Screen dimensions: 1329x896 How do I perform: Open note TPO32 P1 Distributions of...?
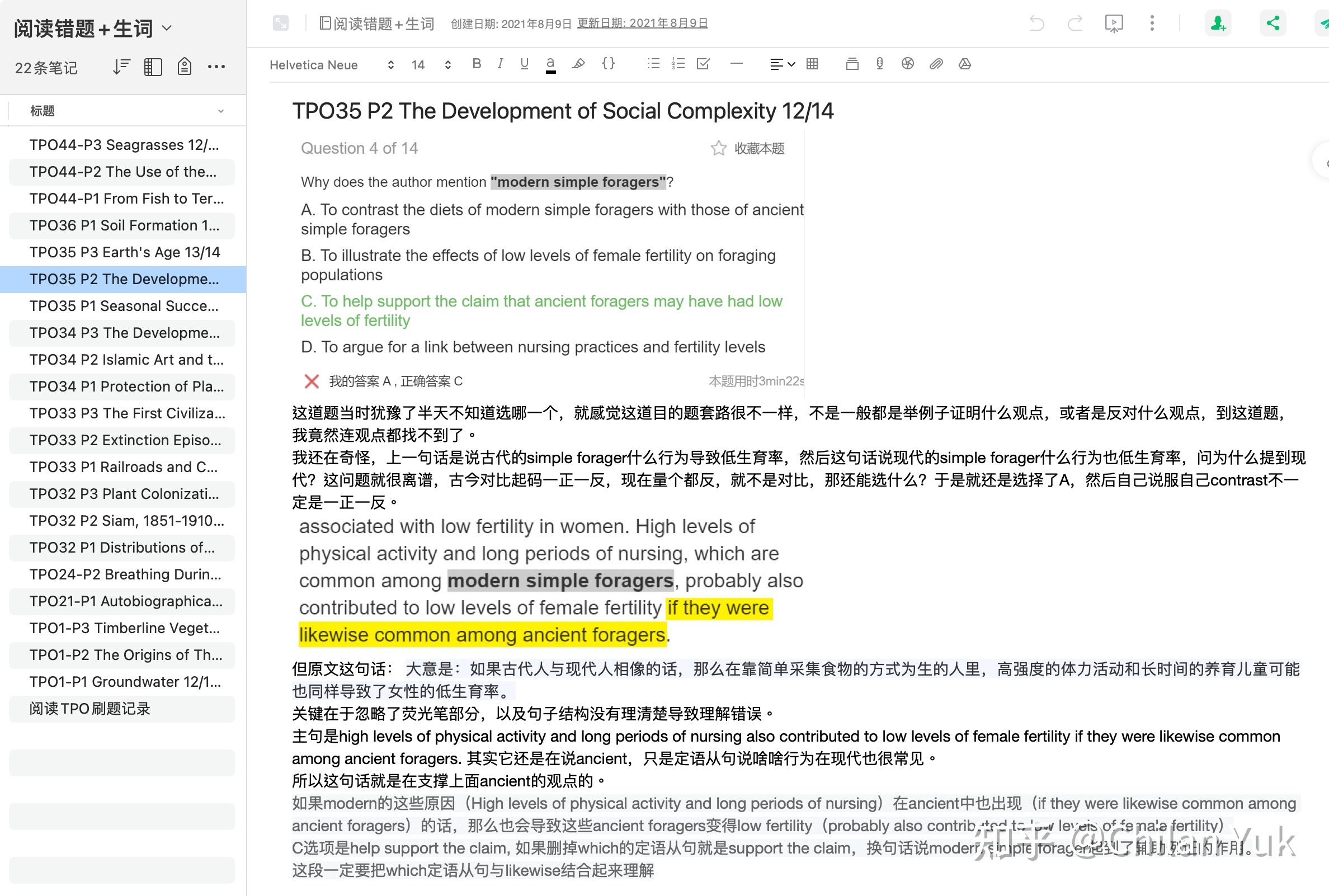123,548
